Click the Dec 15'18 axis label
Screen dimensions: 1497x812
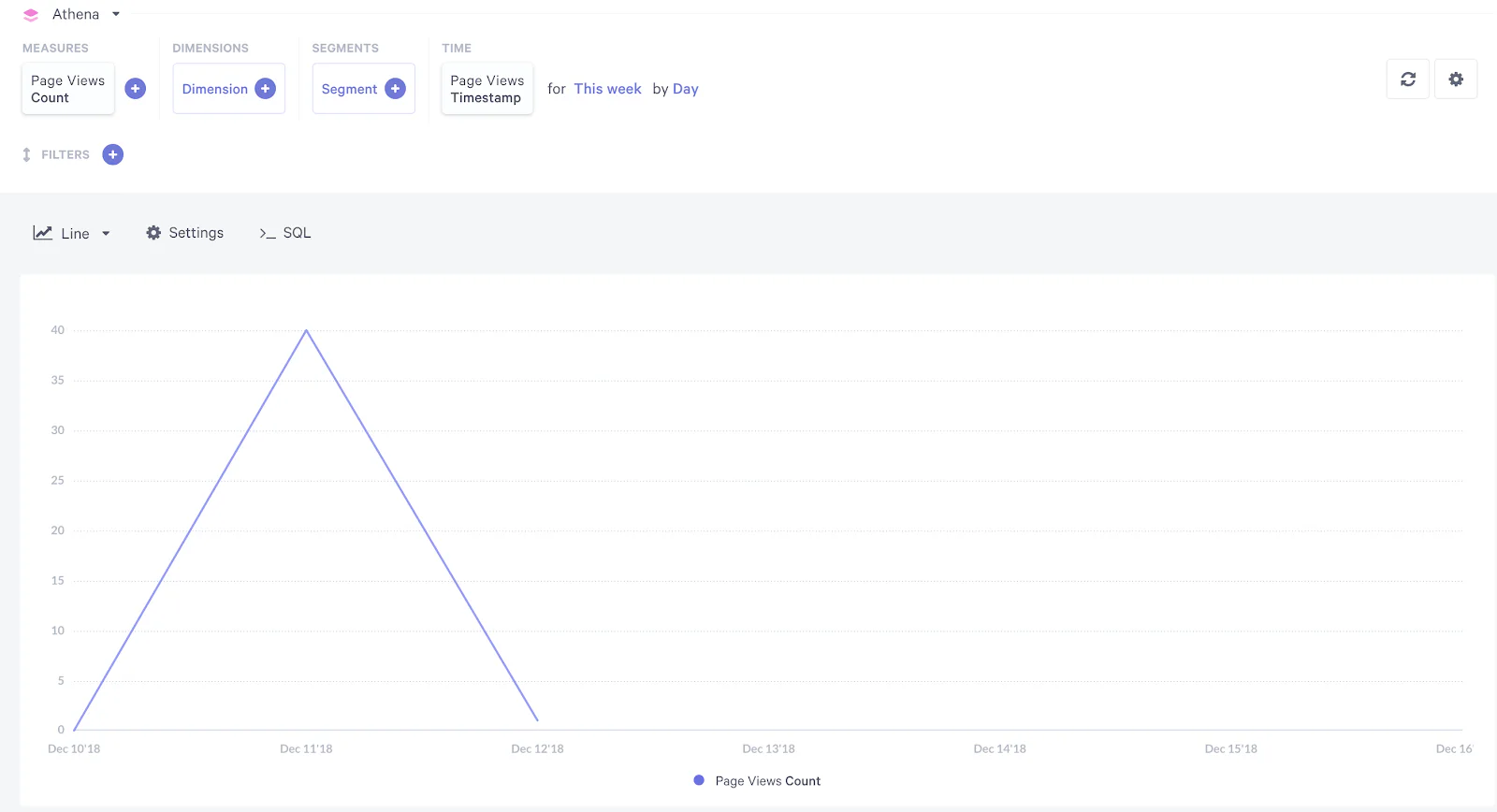[1230, 749]
